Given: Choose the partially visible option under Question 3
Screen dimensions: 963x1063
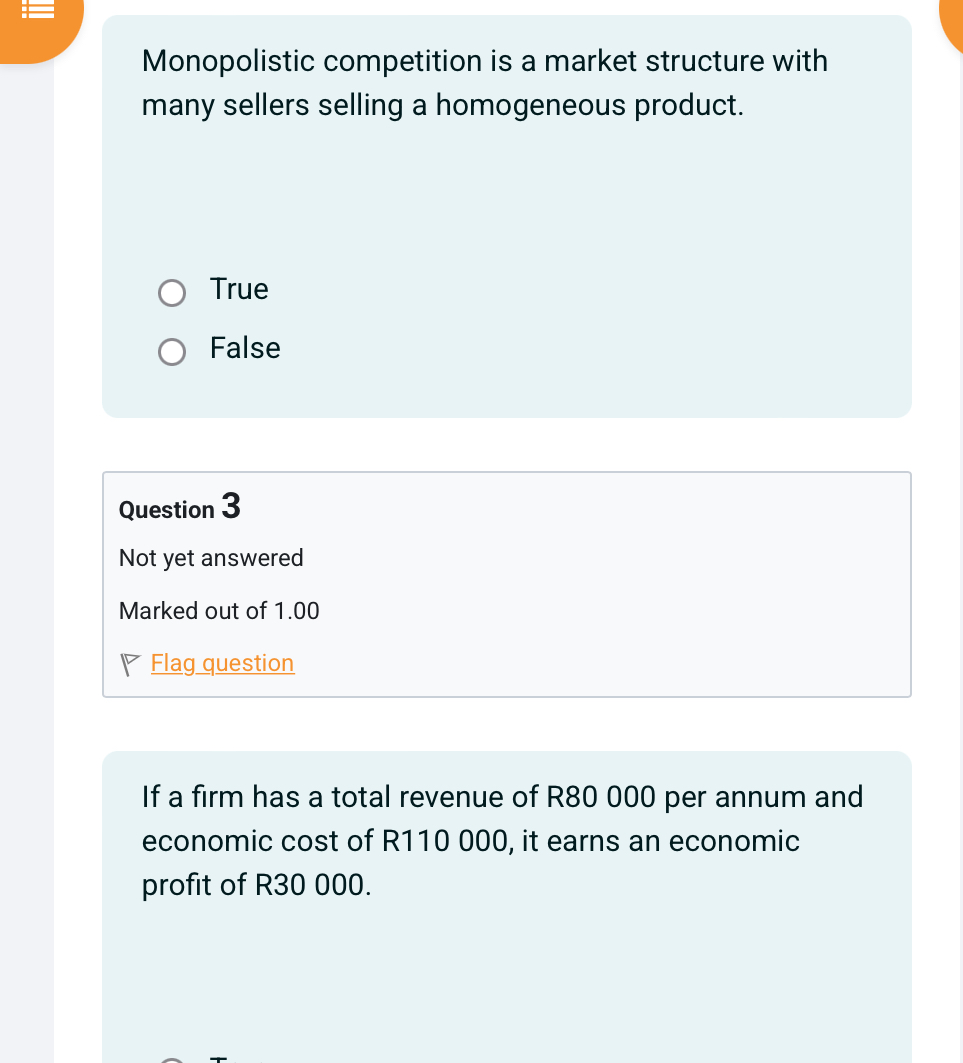Looking at the screenshot, I should (x=172, y=1060).
